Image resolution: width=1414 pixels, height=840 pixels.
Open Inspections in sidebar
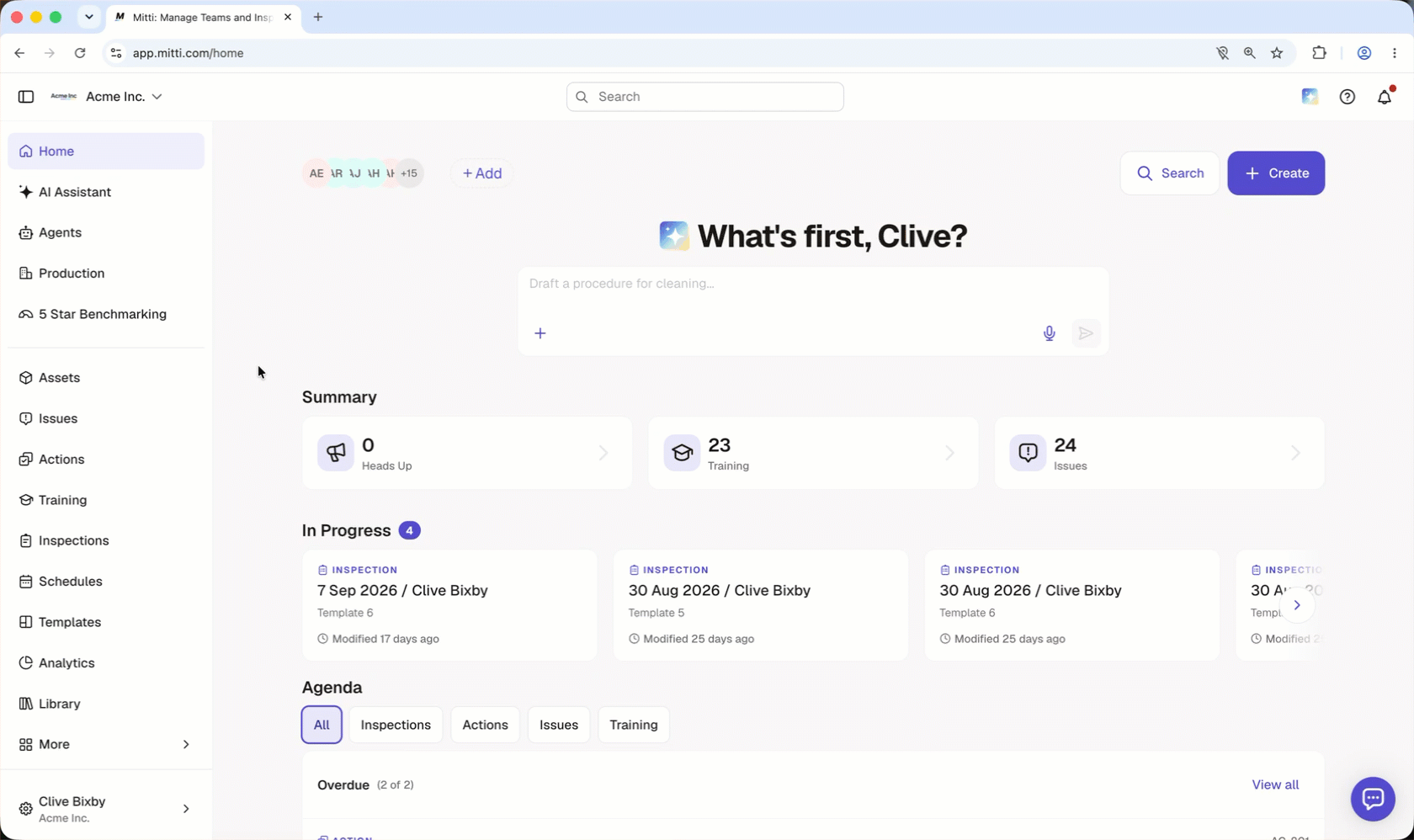[x=106, y=540]
